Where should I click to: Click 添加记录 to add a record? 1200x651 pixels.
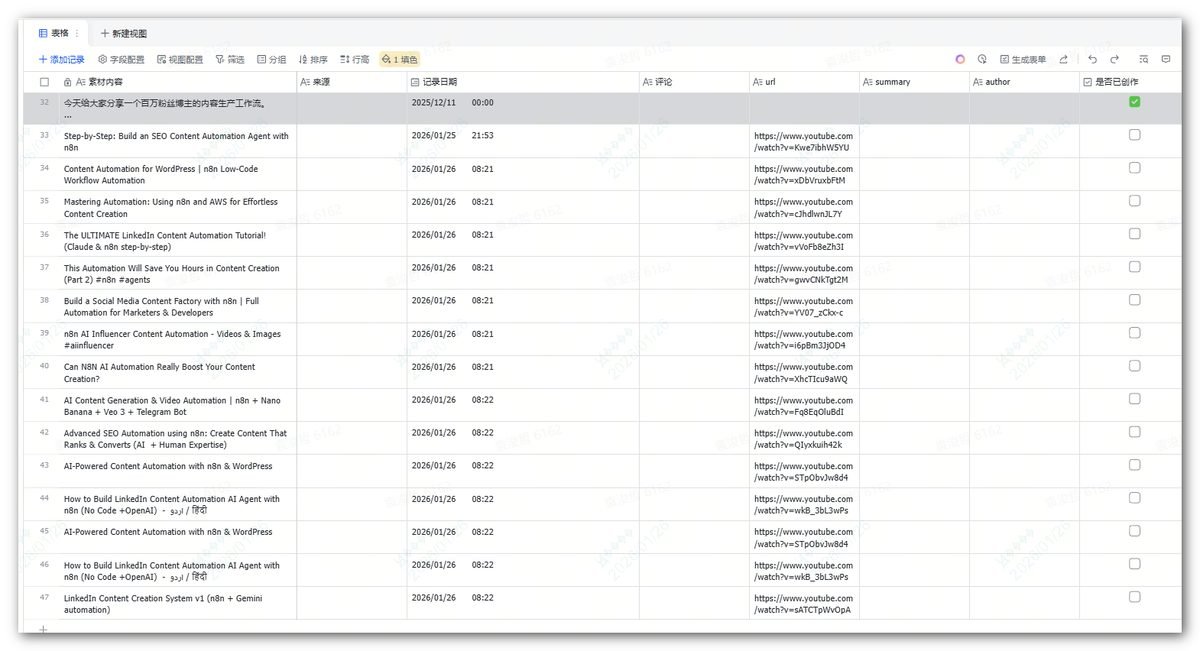62,60
